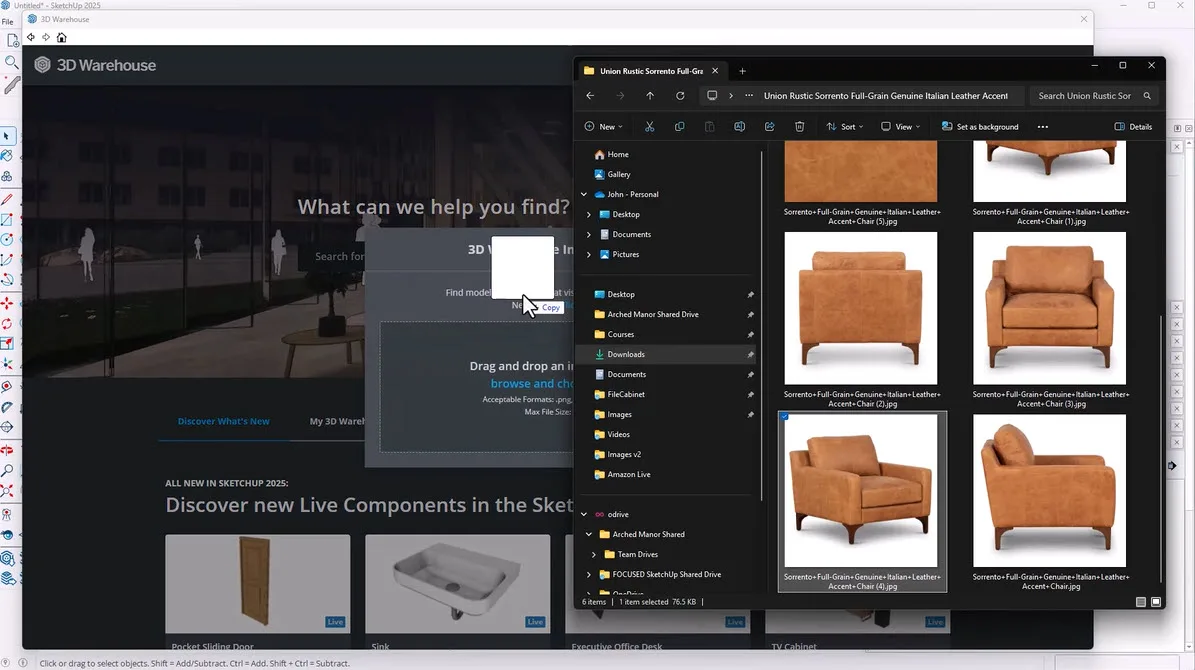The width and height of the screenshot is (1195, 670).
Task: Open the File menu in SketchUp
Action: 7,21
